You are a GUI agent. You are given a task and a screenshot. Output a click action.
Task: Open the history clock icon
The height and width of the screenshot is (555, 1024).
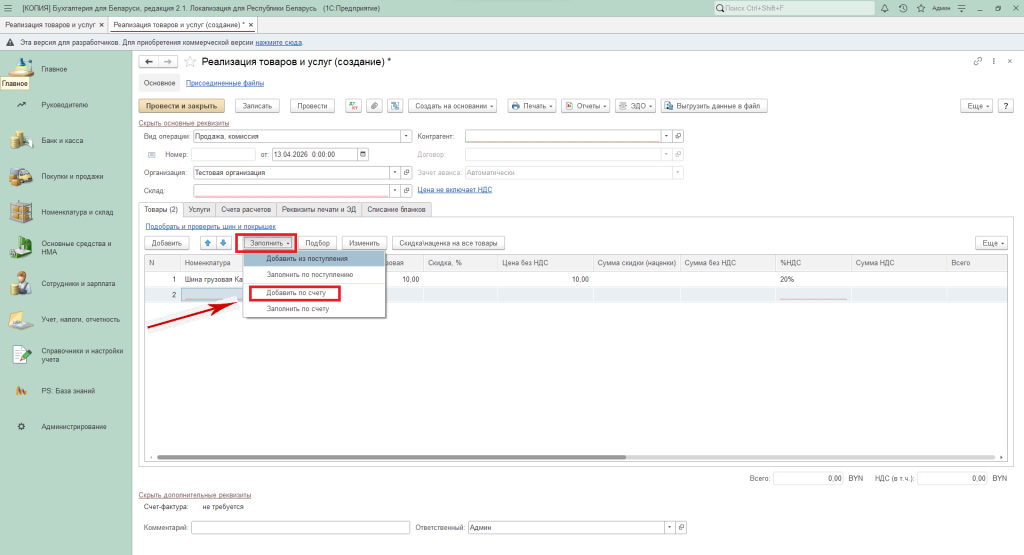click(903, 8)
